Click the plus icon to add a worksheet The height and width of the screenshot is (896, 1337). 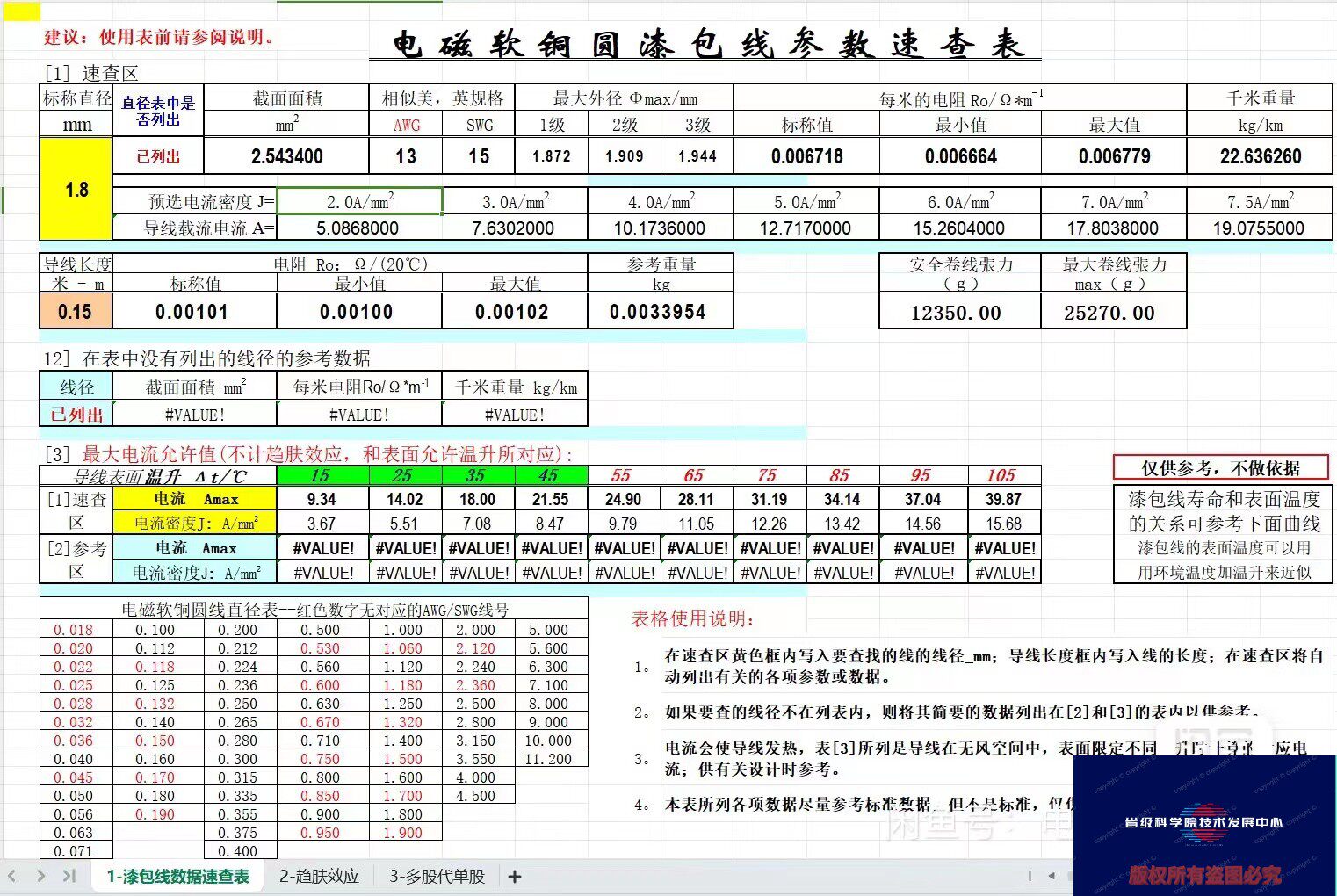[x=513, y=876]
